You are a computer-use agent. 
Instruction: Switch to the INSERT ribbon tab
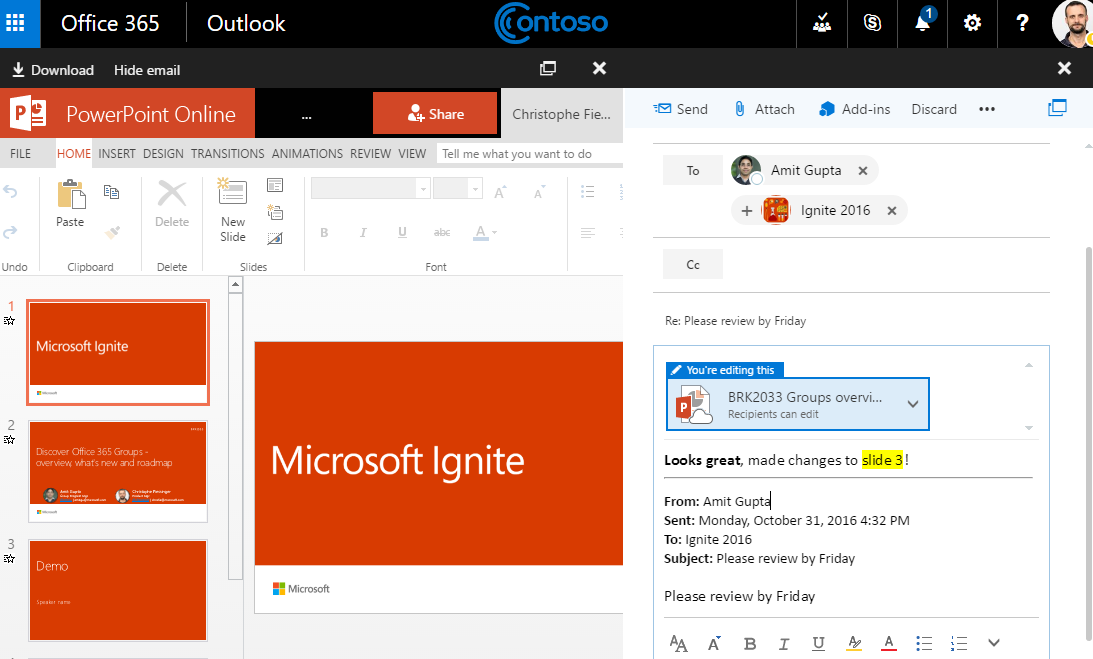[117, 153]
